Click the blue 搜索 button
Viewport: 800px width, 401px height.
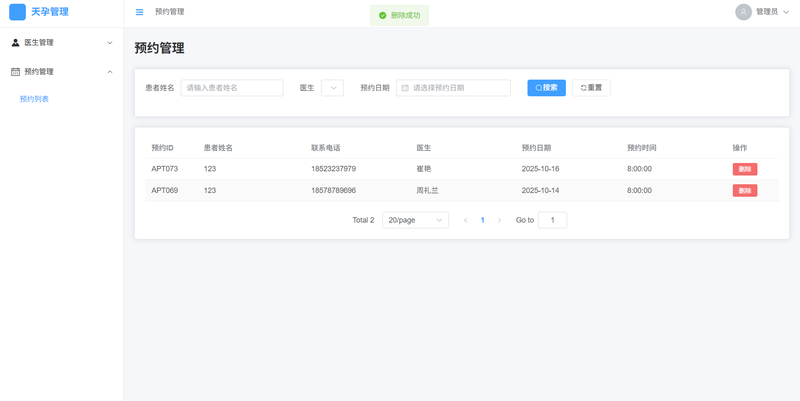[x=546, y=88]
